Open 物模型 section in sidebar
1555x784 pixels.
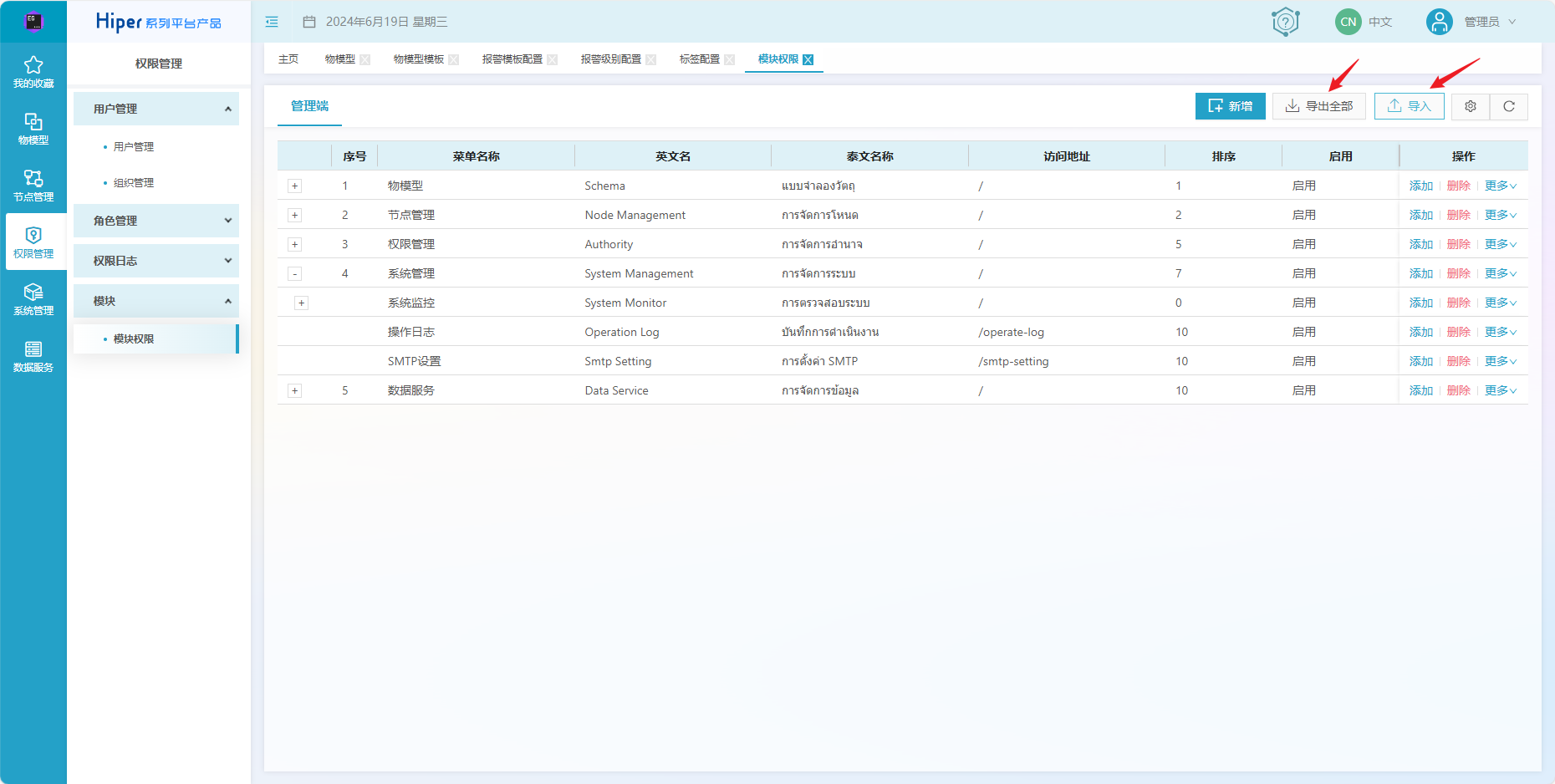click(x=33, y=129)
